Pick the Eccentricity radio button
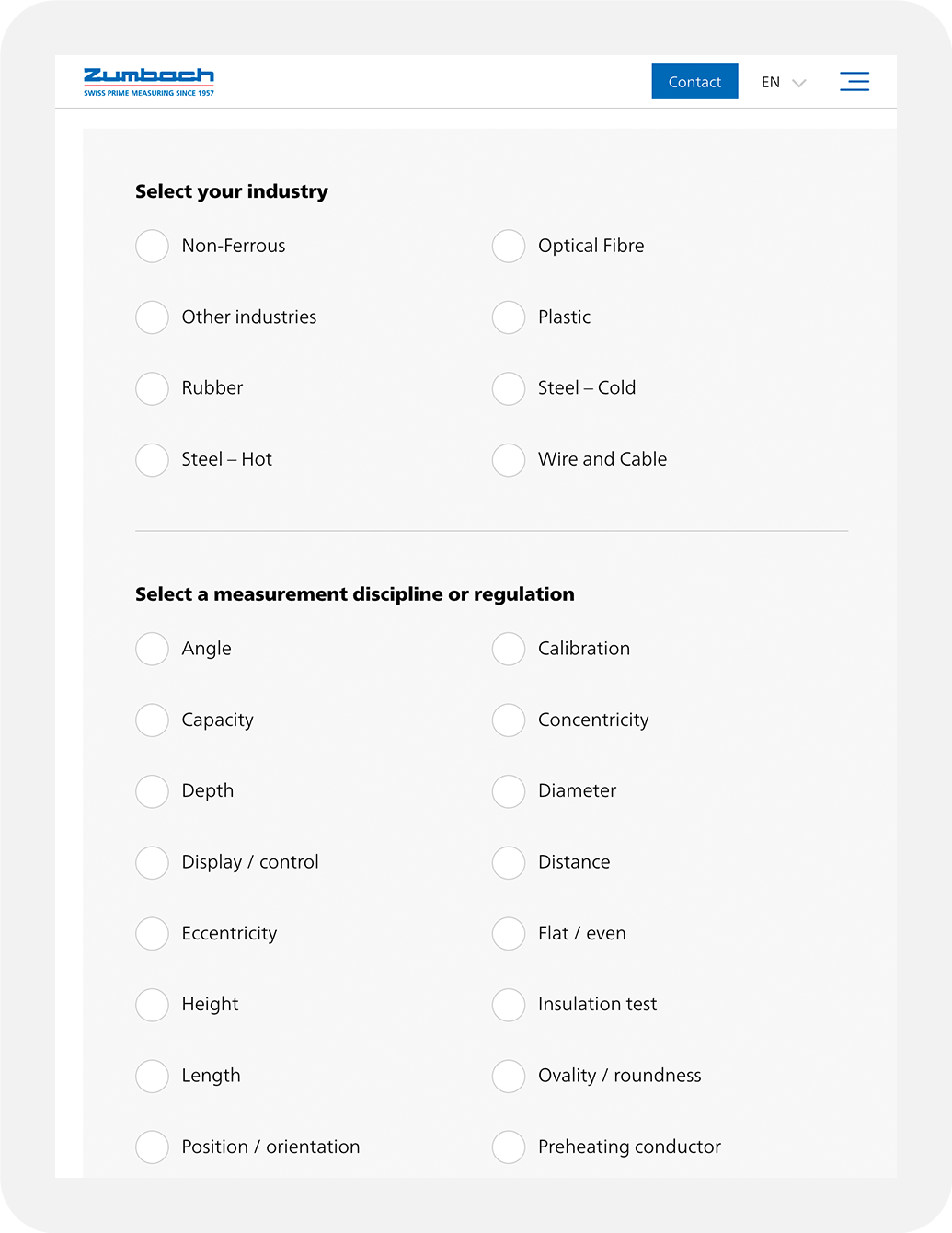Screen dimensions: 952x1233 pos(153,934)
